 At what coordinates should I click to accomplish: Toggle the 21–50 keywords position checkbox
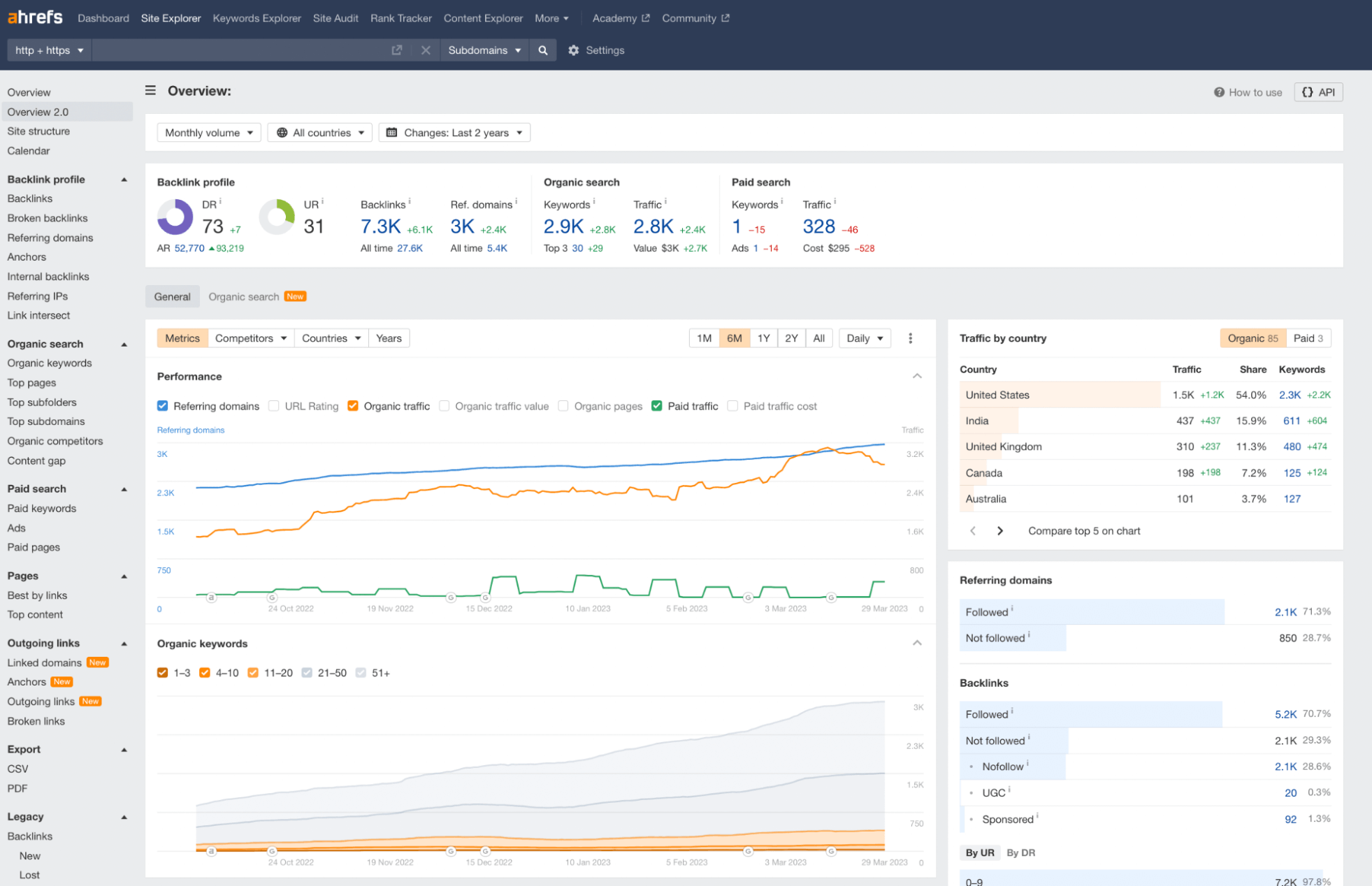coord(307,673)
